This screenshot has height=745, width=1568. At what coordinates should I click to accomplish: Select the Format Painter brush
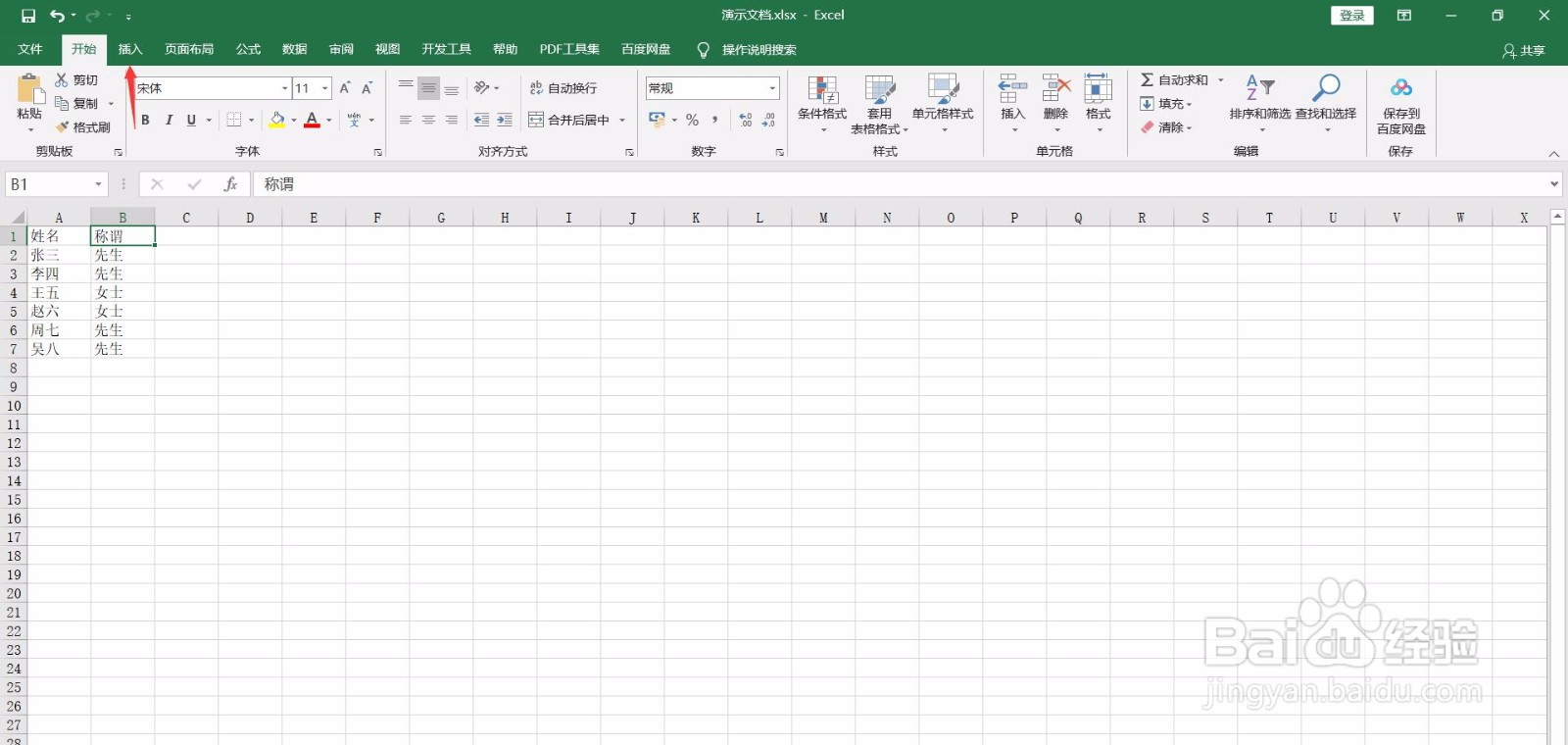(63, 127)
